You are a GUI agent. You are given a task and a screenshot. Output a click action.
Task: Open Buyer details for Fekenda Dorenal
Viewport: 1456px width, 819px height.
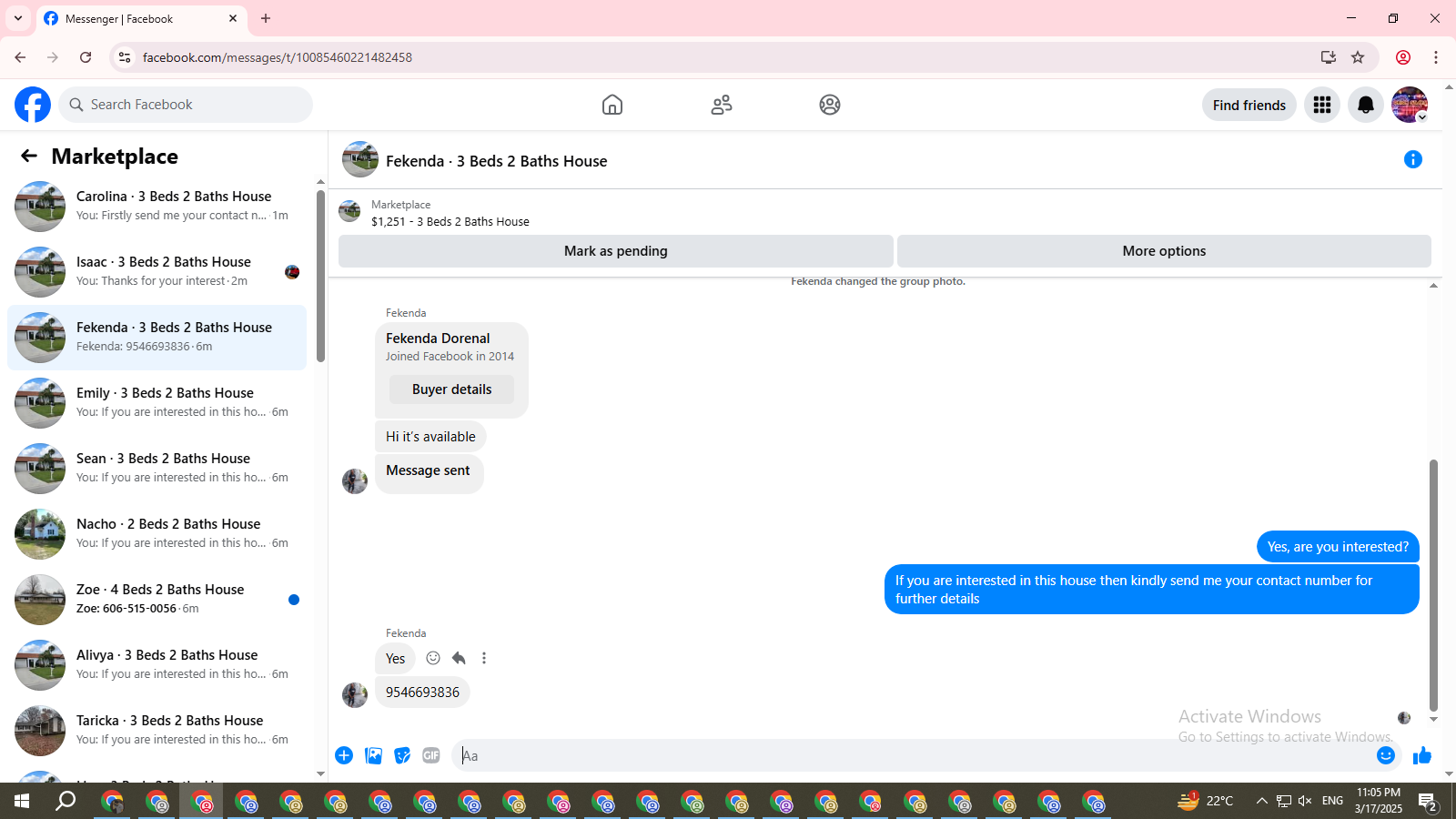451,389
